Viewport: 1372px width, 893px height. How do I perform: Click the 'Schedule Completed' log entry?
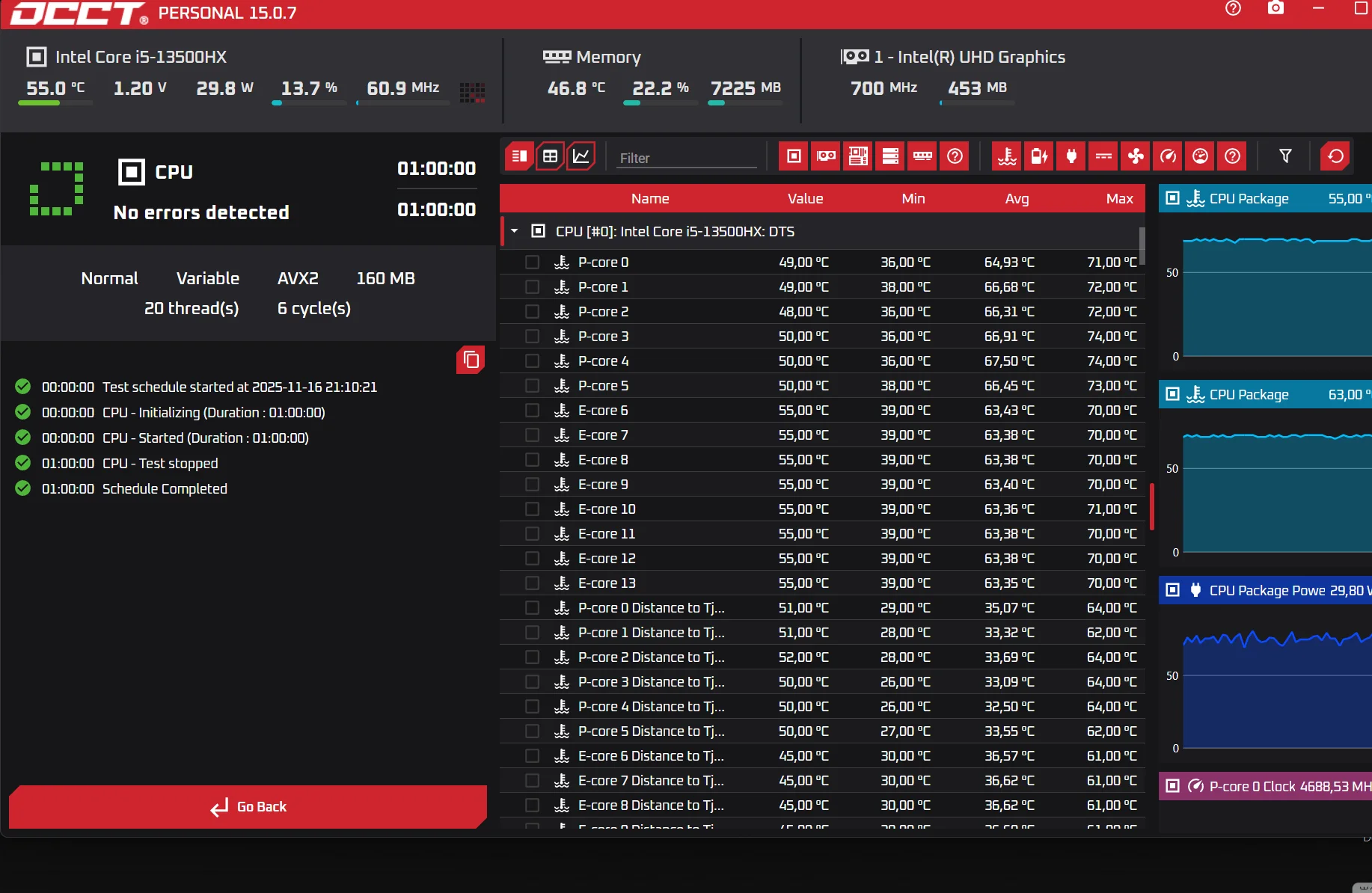165,488
